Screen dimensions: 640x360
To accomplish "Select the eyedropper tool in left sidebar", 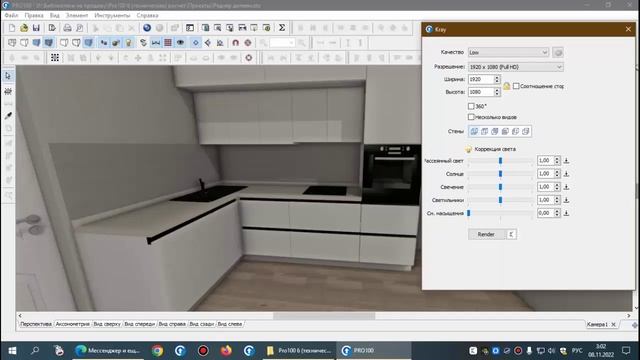I will point(8,116).
